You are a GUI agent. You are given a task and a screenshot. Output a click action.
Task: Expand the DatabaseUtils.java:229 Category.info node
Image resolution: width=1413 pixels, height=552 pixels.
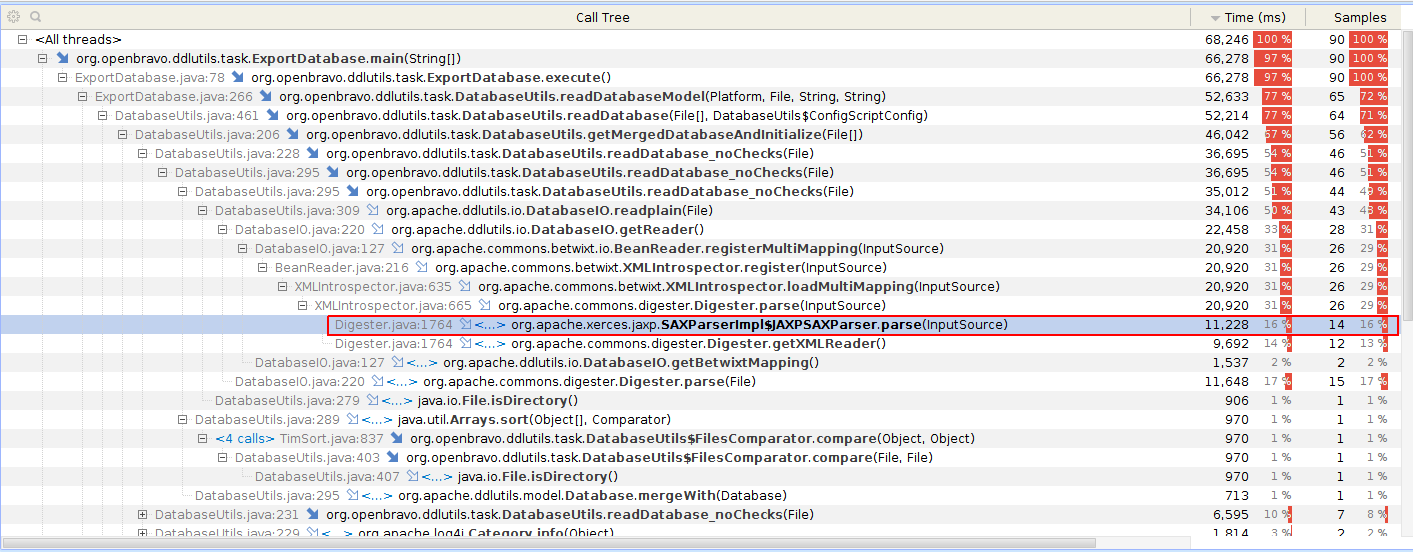coord(142,534)
